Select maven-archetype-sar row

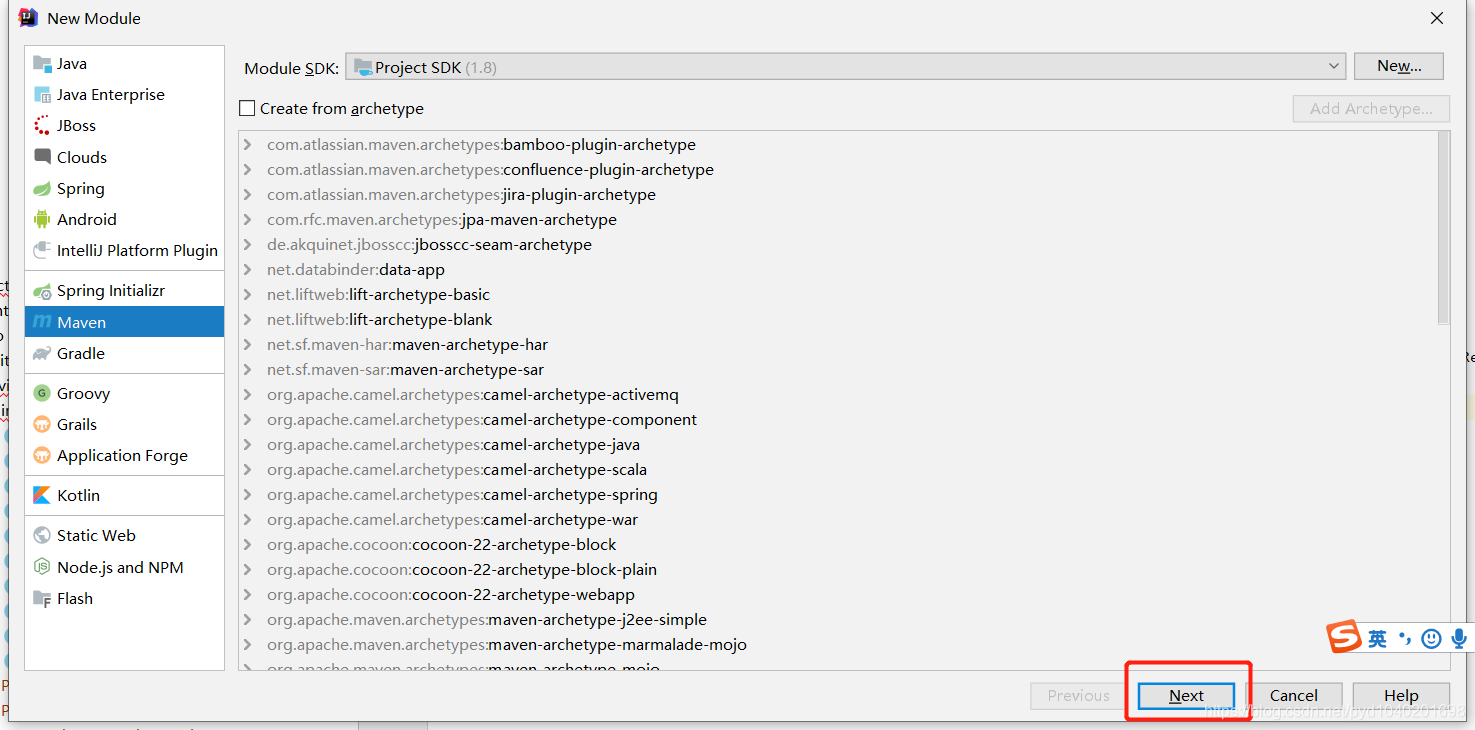point(838,370)
